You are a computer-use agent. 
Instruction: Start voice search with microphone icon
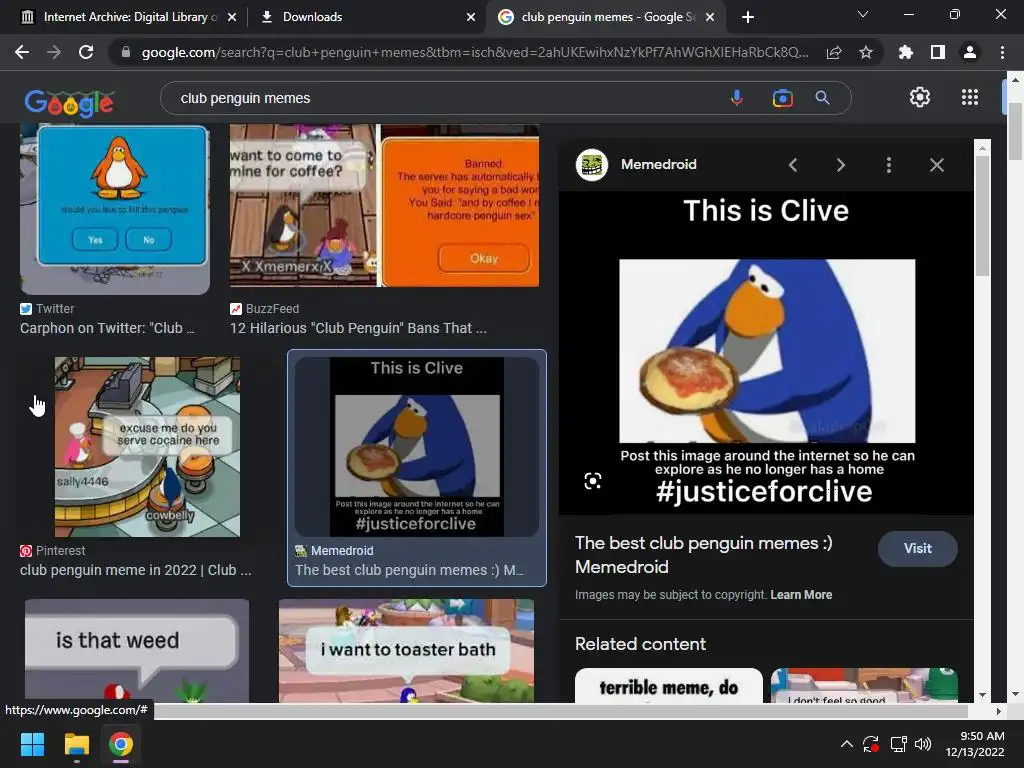[x=737, y=98]
